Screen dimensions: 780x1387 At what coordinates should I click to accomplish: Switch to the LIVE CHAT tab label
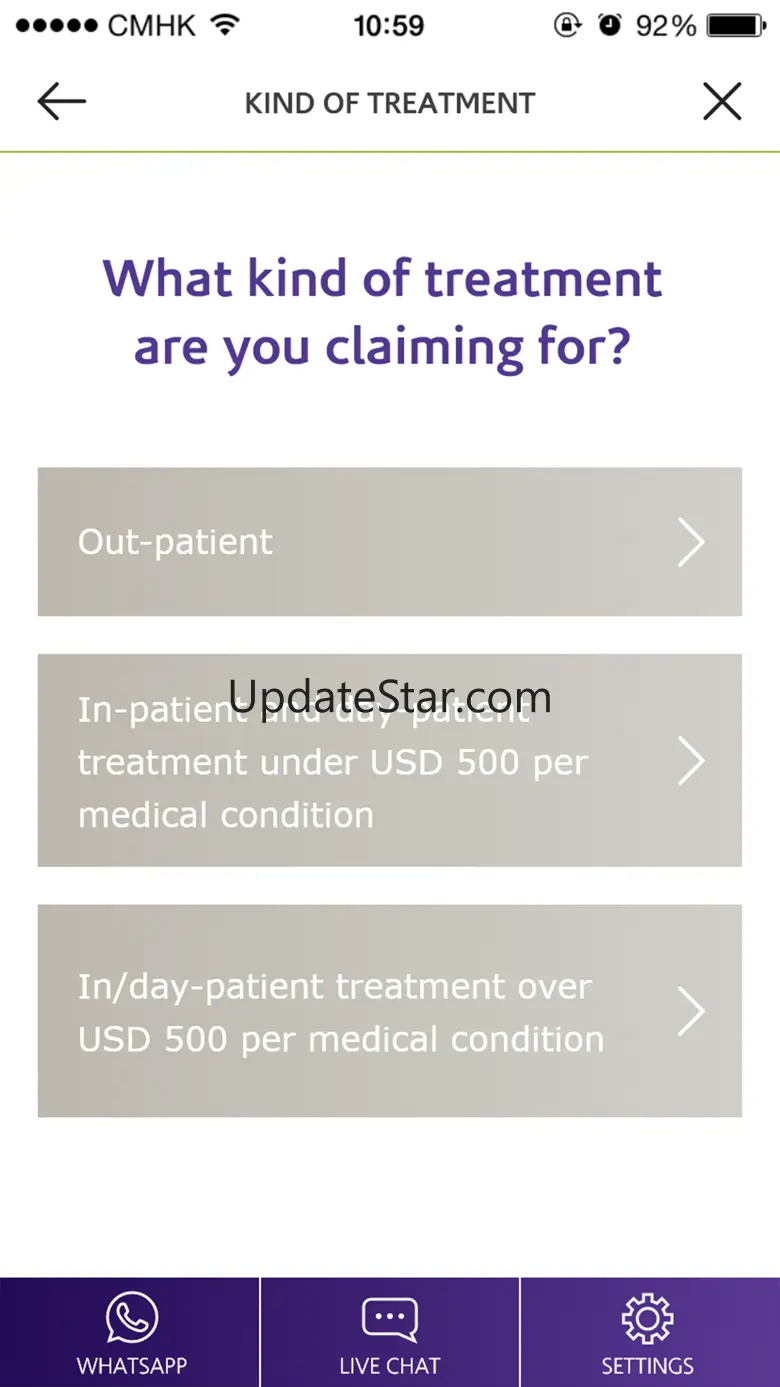pos(390,1366)
